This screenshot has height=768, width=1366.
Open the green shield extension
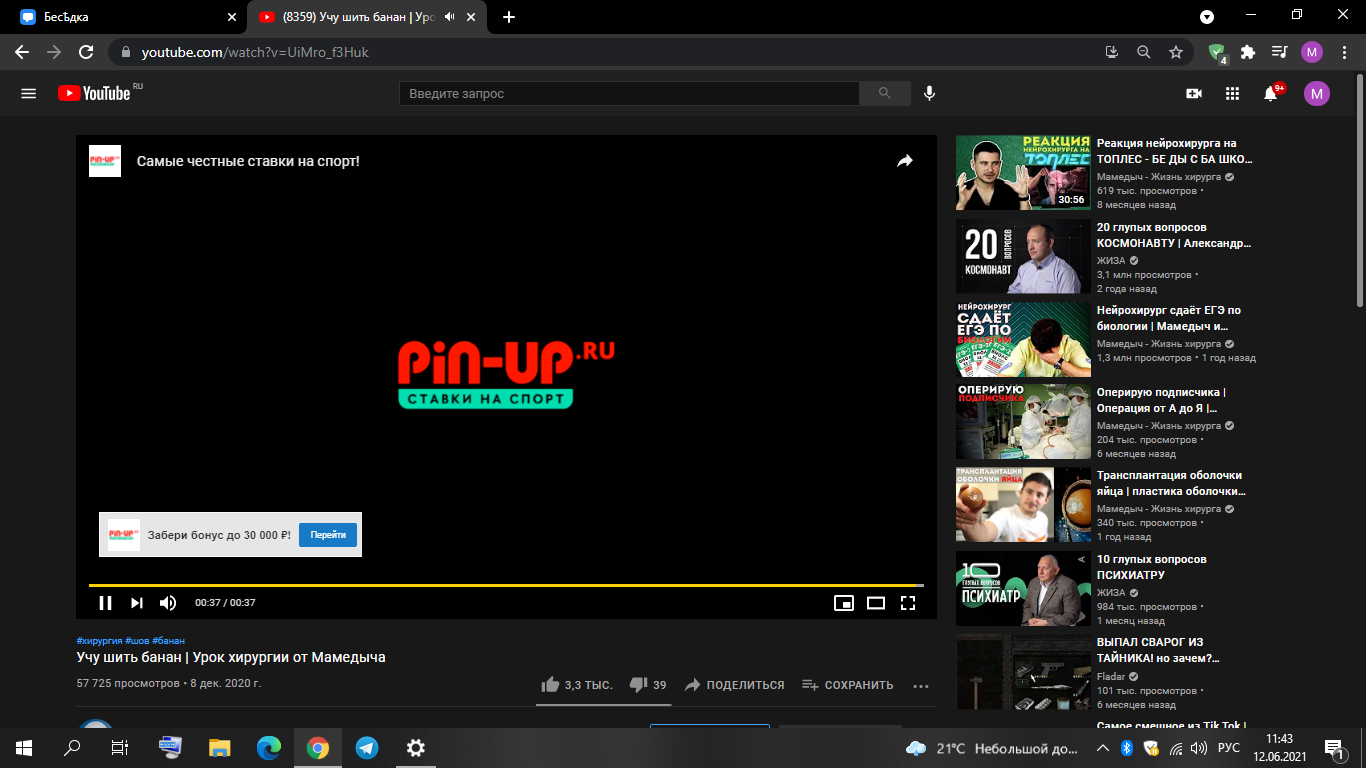click(x=1217, y=53)
